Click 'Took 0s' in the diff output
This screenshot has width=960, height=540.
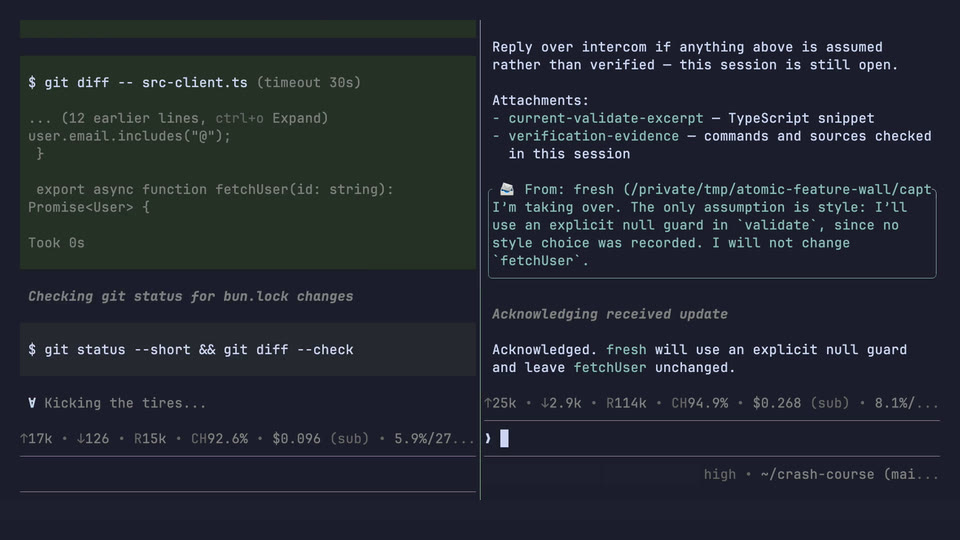56,243
